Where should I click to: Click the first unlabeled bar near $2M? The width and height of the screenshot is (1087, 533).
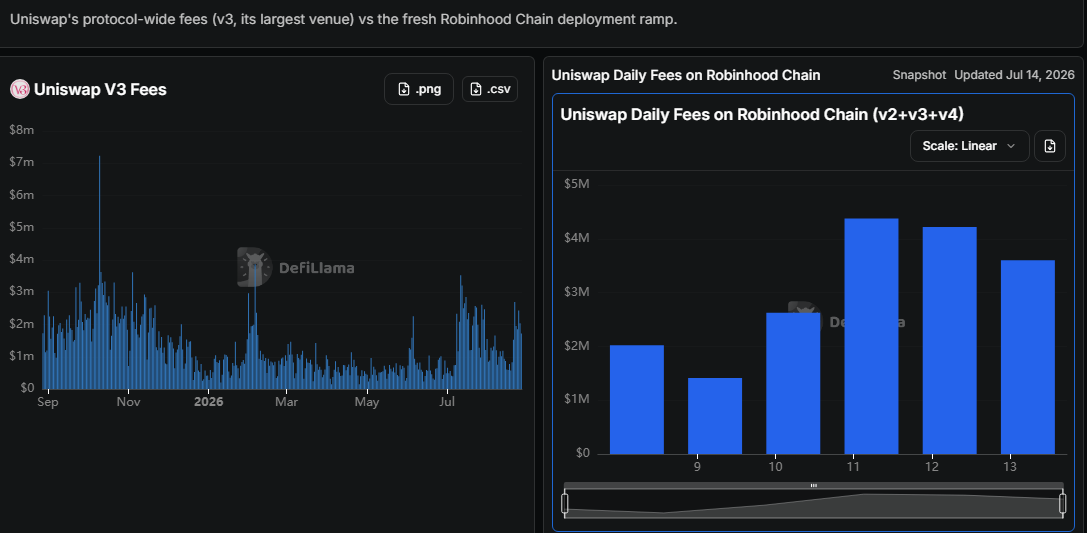tap(636, 399)
